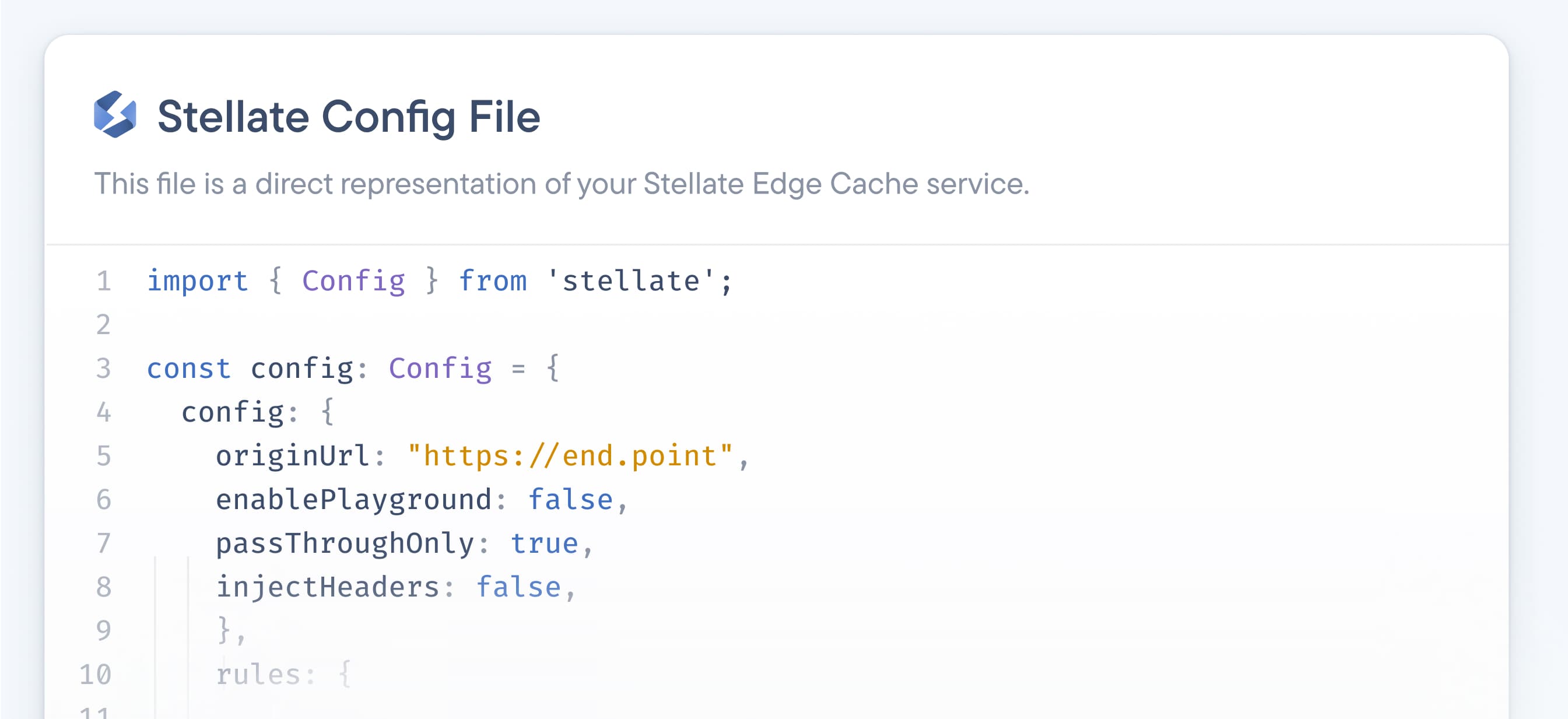This screenshot has width=1568, height=719.
Task: Click the import keyword on line one
Action: pos(197,281)
